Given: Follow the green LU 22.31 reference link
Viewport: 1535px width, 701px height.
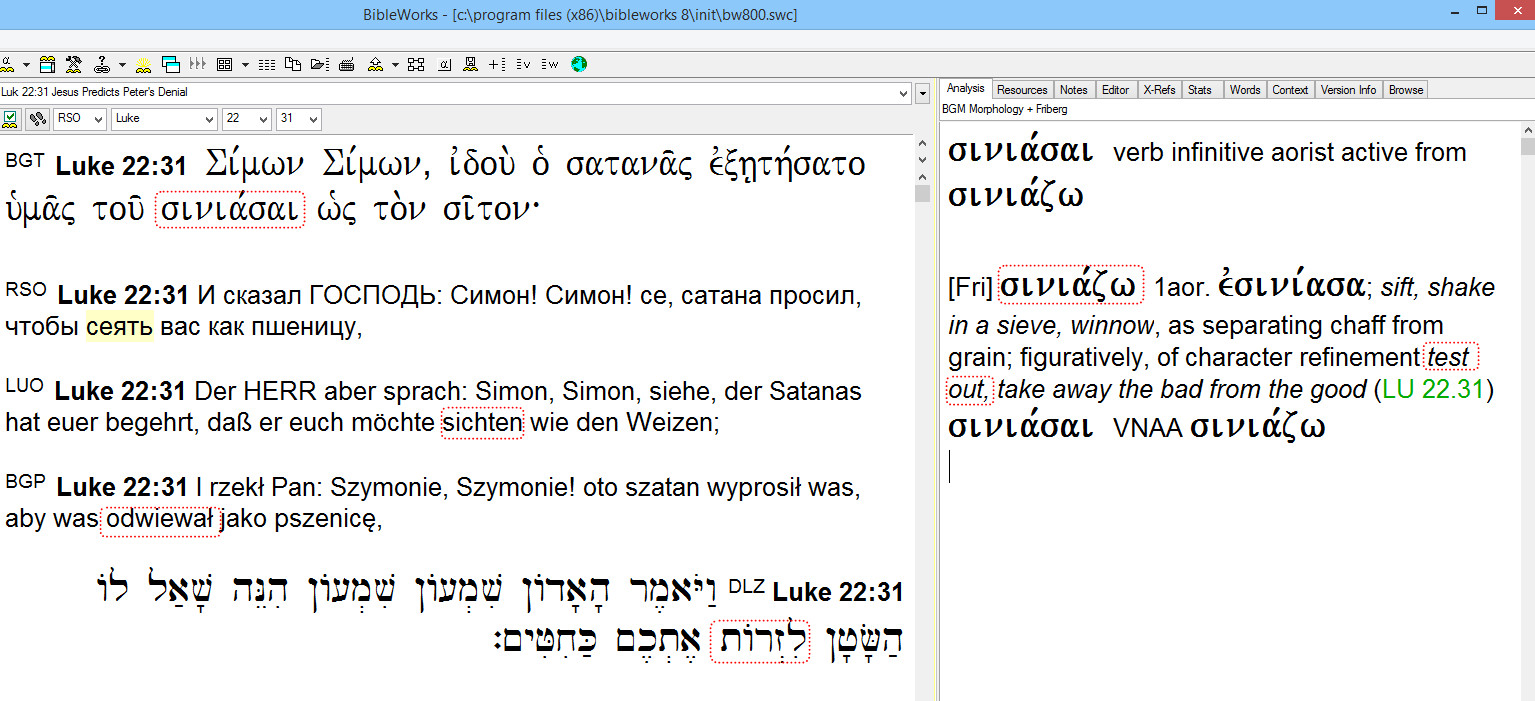Looking at the screenshot, I should tap(1433, 389).
